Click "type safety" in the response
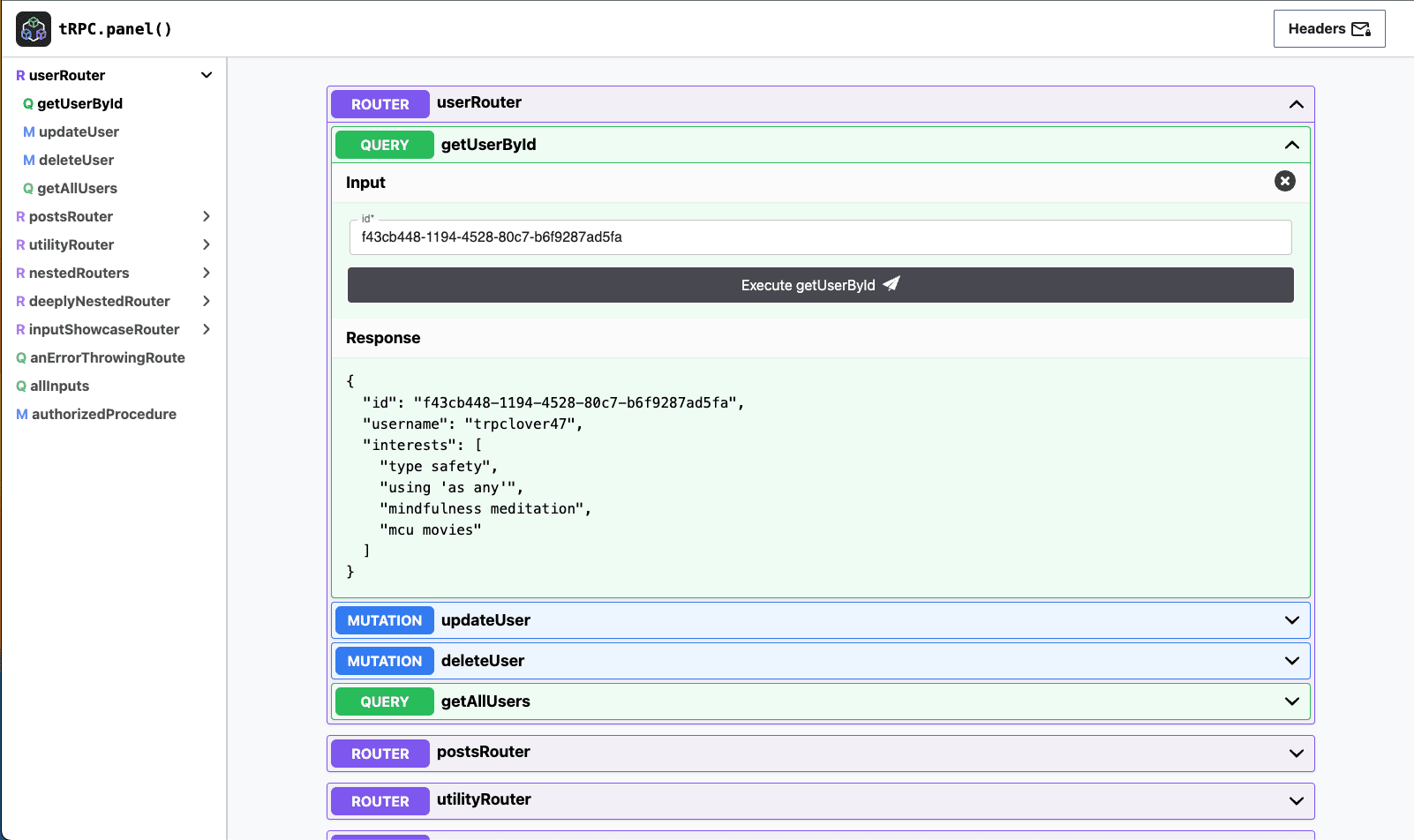This screenshot has width=1414, height=840. click(439, 467)
